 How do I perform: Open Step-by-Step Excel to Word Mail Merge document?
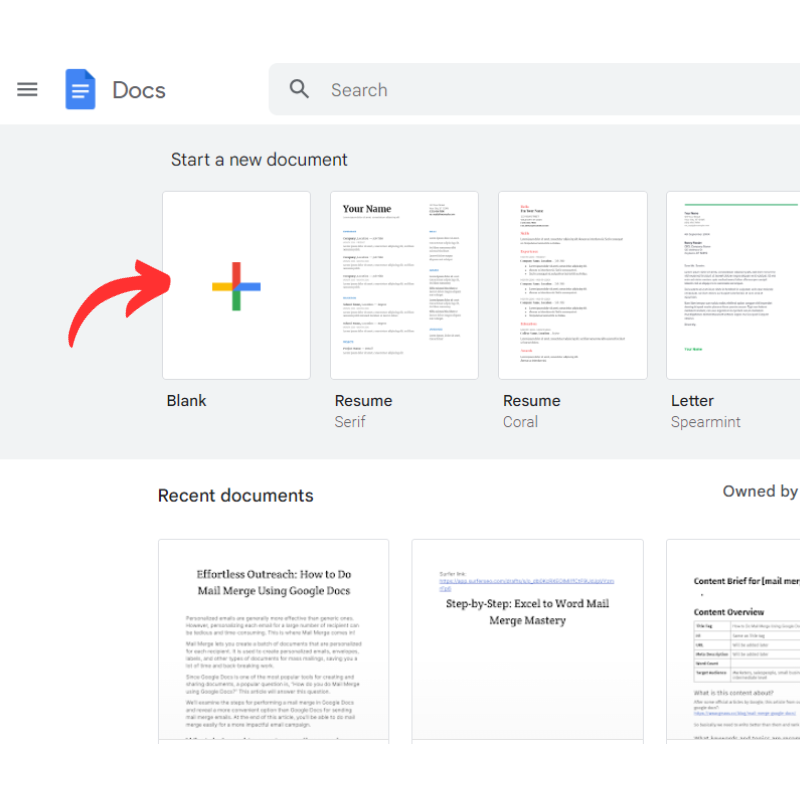[528, 641]
